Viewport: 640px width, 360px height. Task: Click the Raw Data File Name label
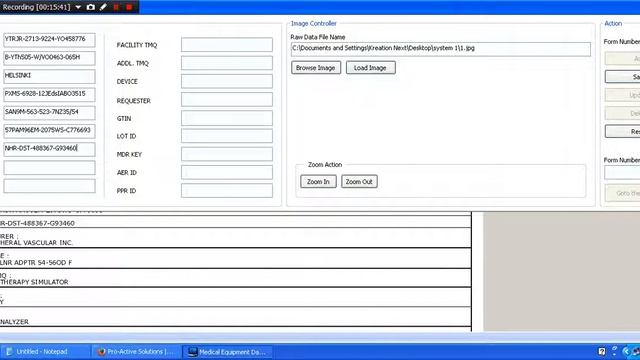click(x=318, y=37)
